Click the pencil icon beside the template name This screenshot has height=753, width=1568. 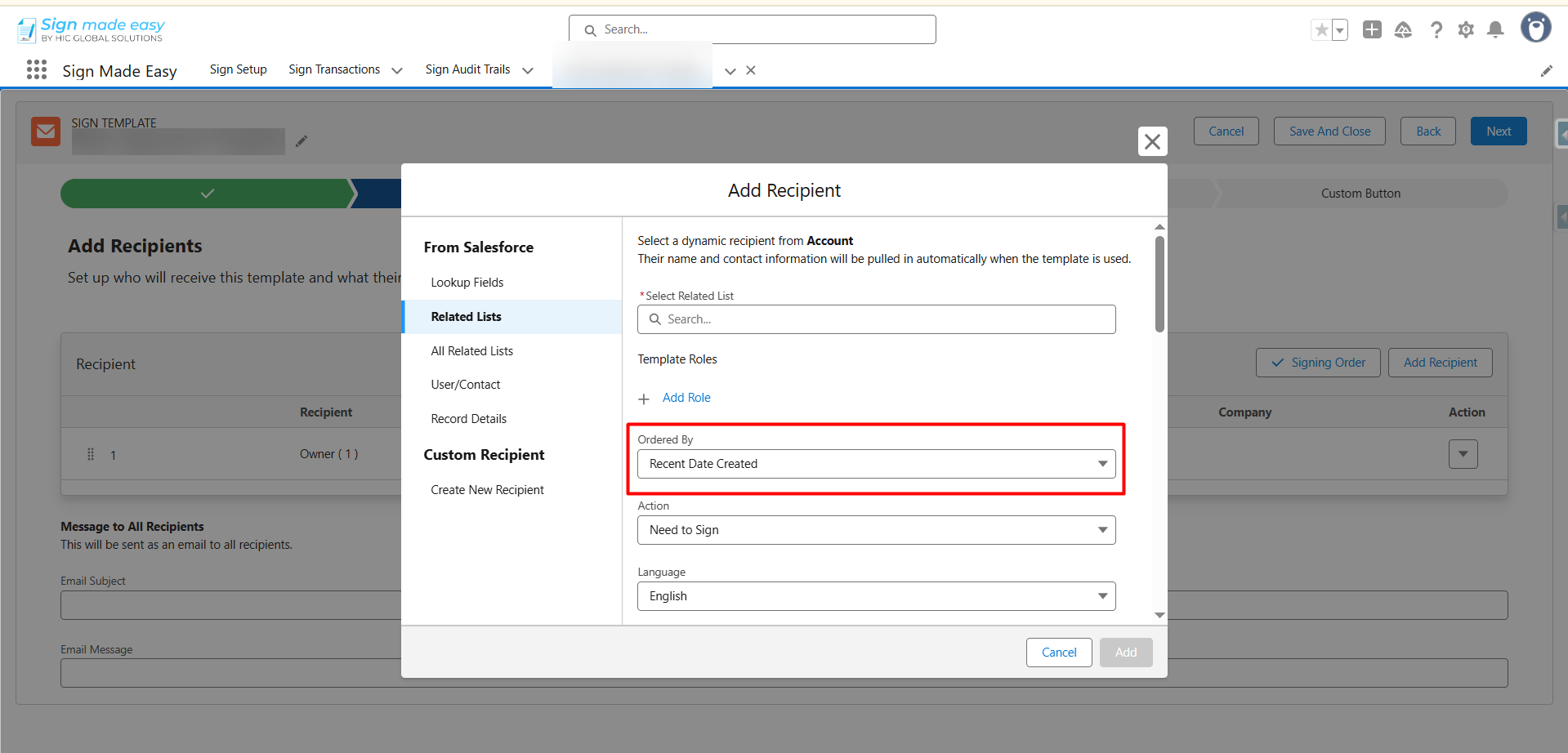pyautogui.click(x=302, y=141)
